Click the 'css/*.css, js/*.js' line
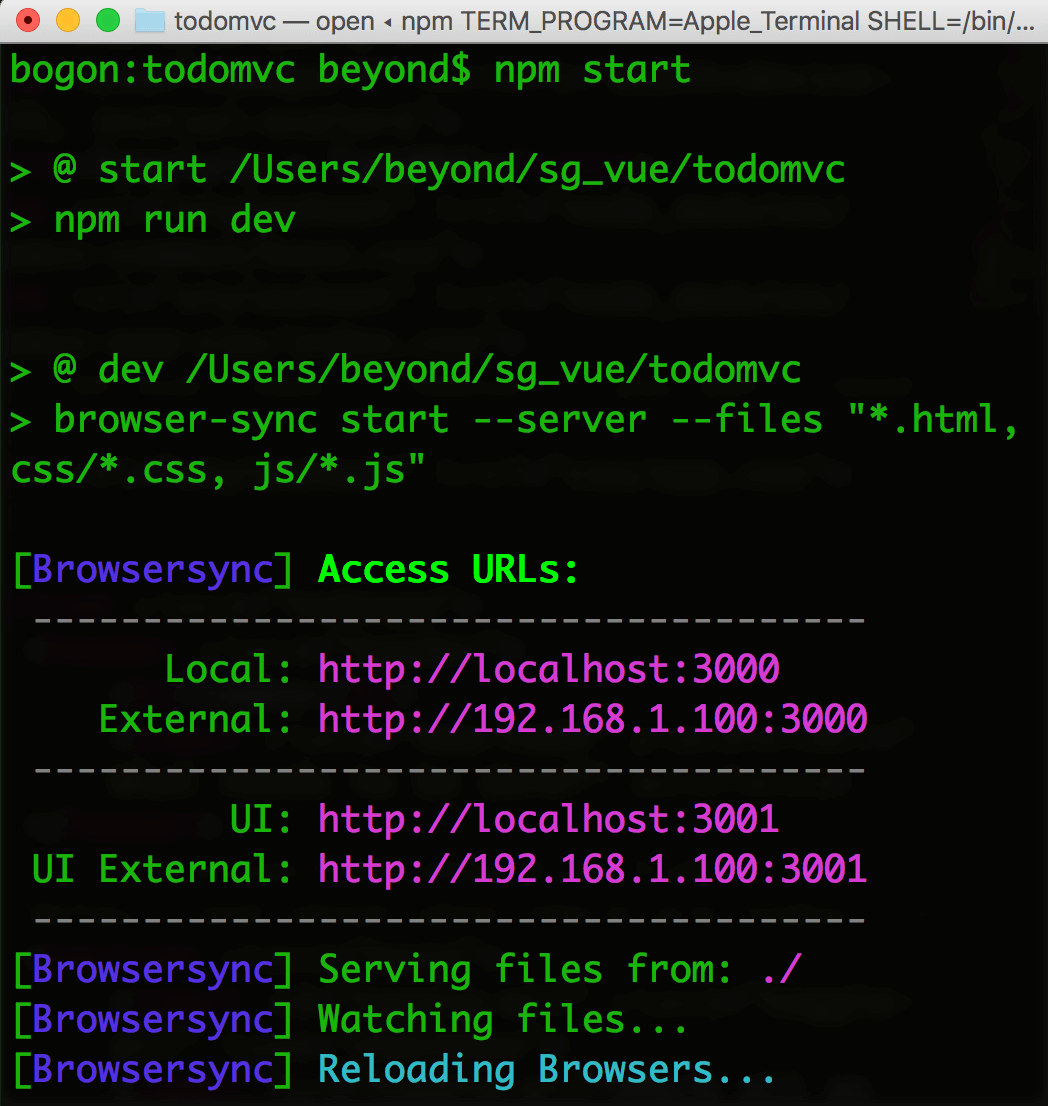Image resolution: width=1048 pixels, height=1106 pixels. (x=218, y=470)
